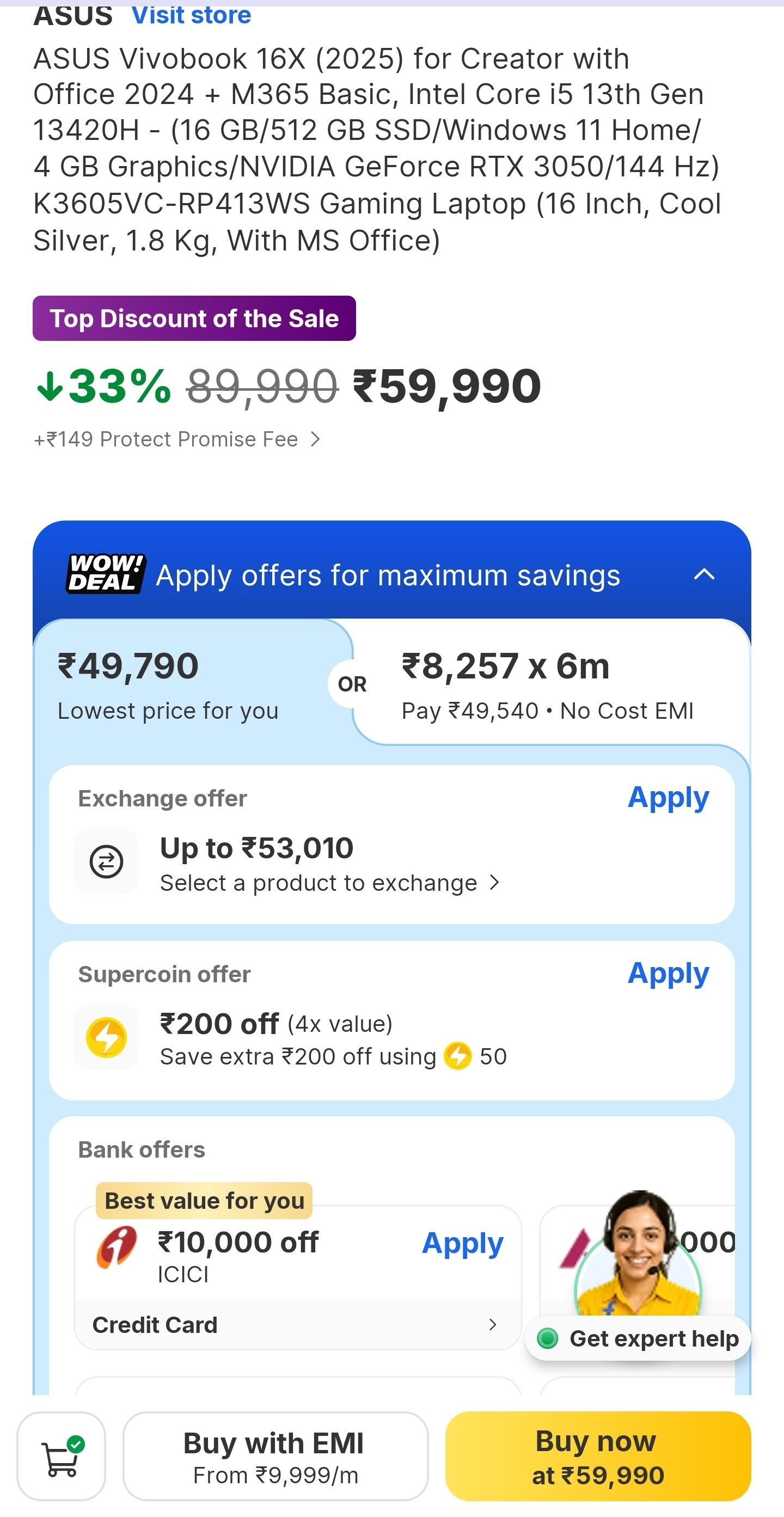Tap the WOW! DEAL badge
This screenshot has height=1517, width=784.
point(106,573)
